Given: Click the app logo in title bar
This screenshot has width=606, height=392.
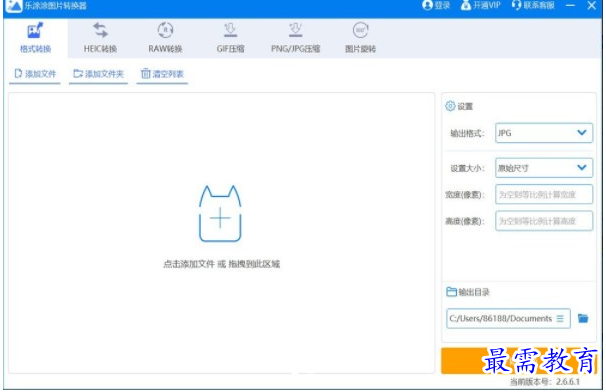Looking at the screenshot, I should (14, 6).
